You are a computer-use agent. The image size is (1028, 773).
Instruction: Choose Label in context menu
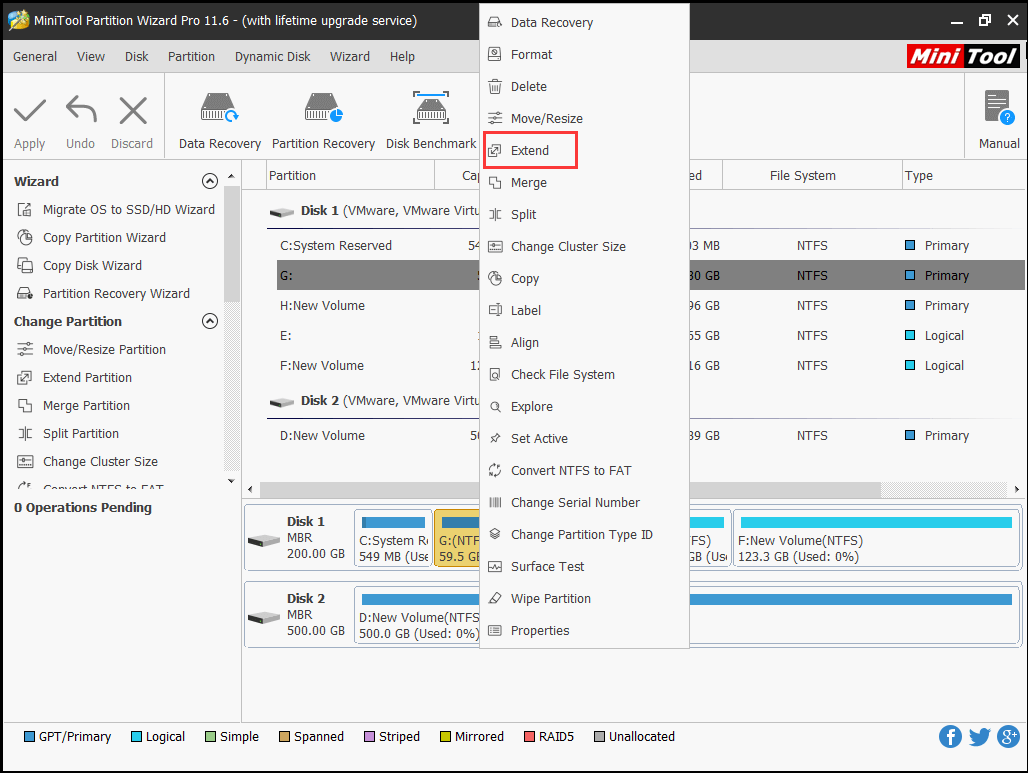[584, 311]
